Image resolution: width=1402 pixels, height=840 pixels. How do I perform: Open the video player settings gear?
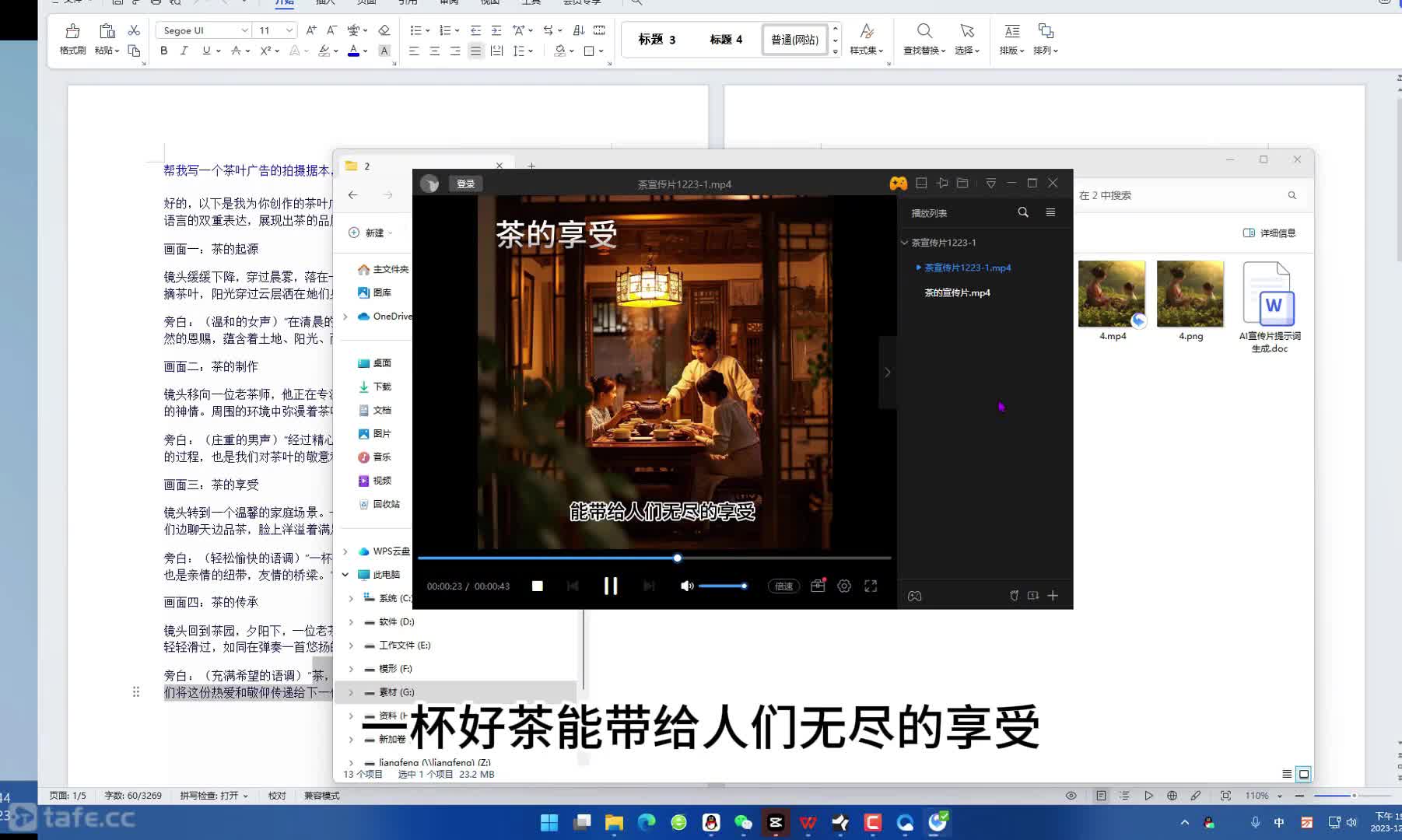pos(844,586)
